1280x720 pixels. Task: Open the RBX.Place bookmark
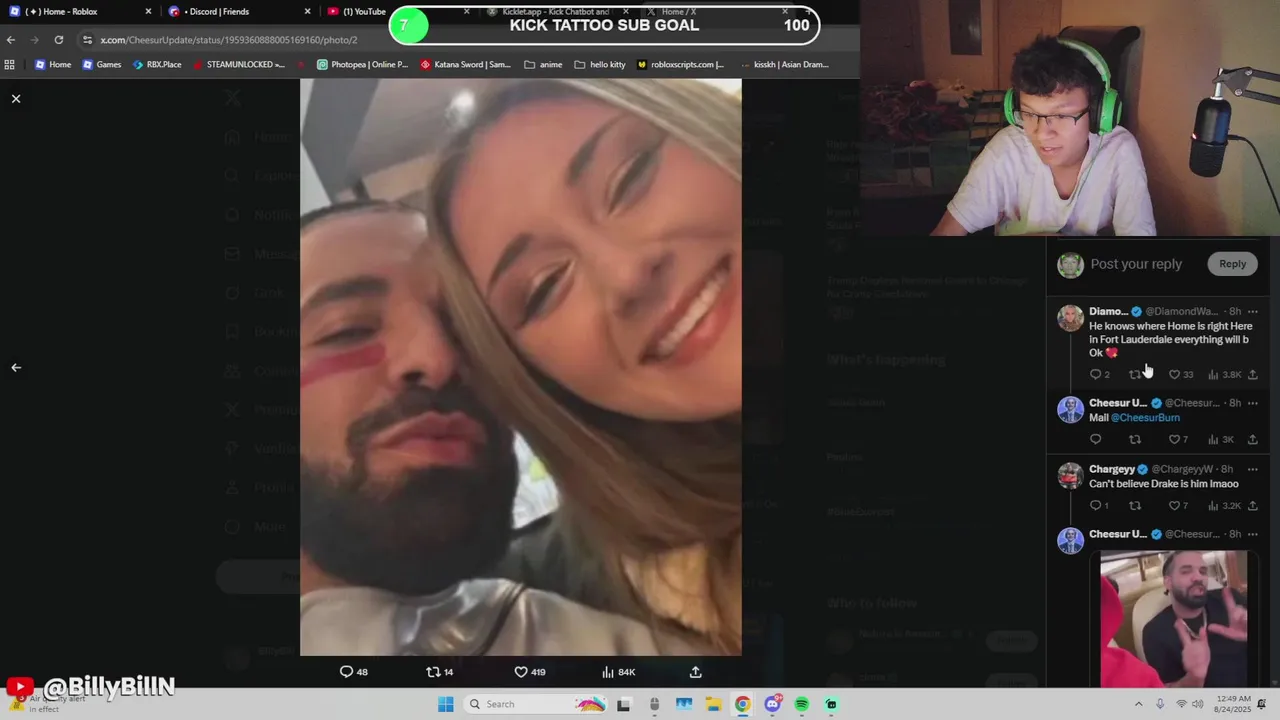pyautogui.click(x=157, y=64)
